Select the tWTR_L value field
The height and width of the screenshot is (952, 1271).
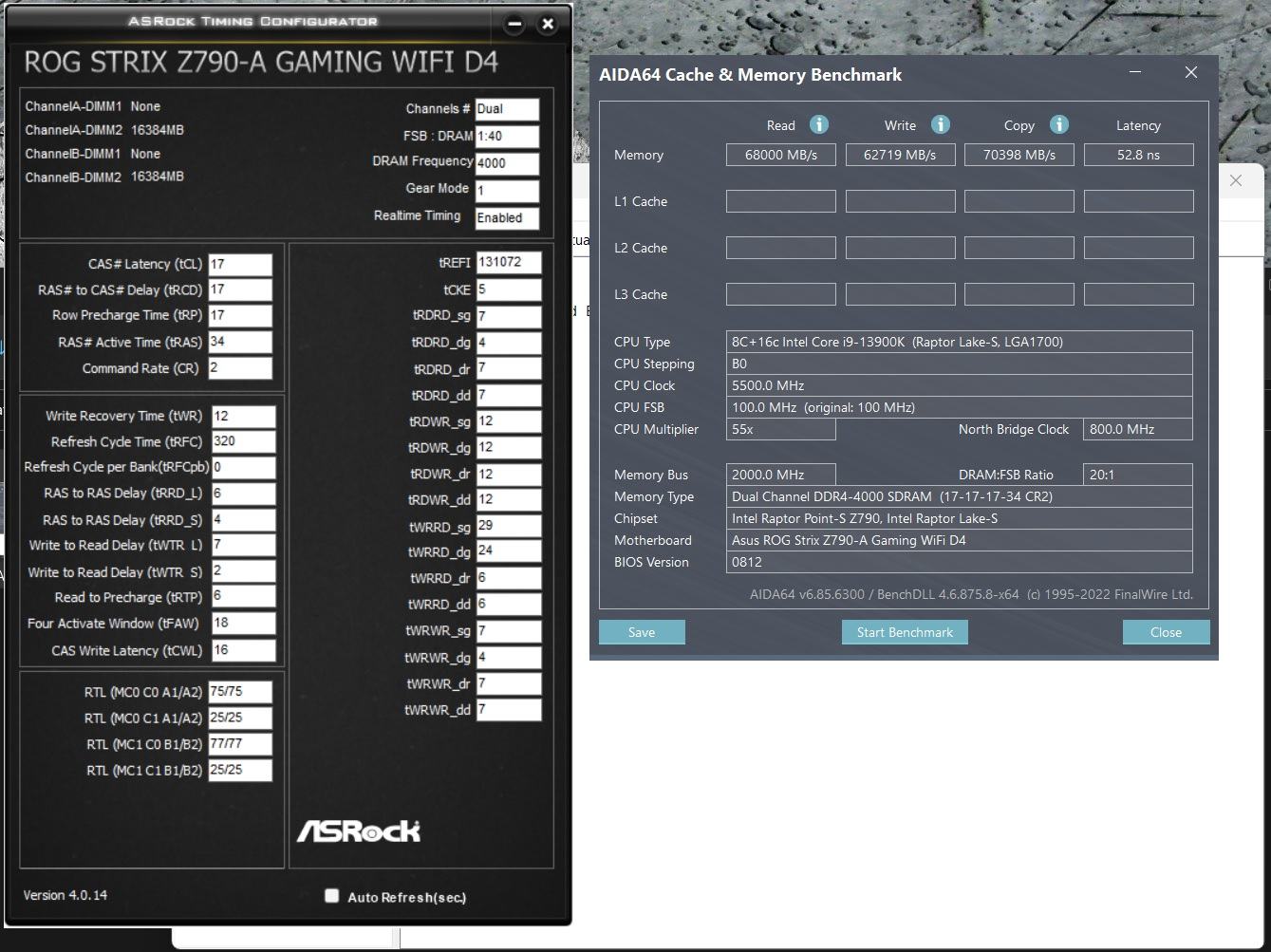click(x=243, y=545)
